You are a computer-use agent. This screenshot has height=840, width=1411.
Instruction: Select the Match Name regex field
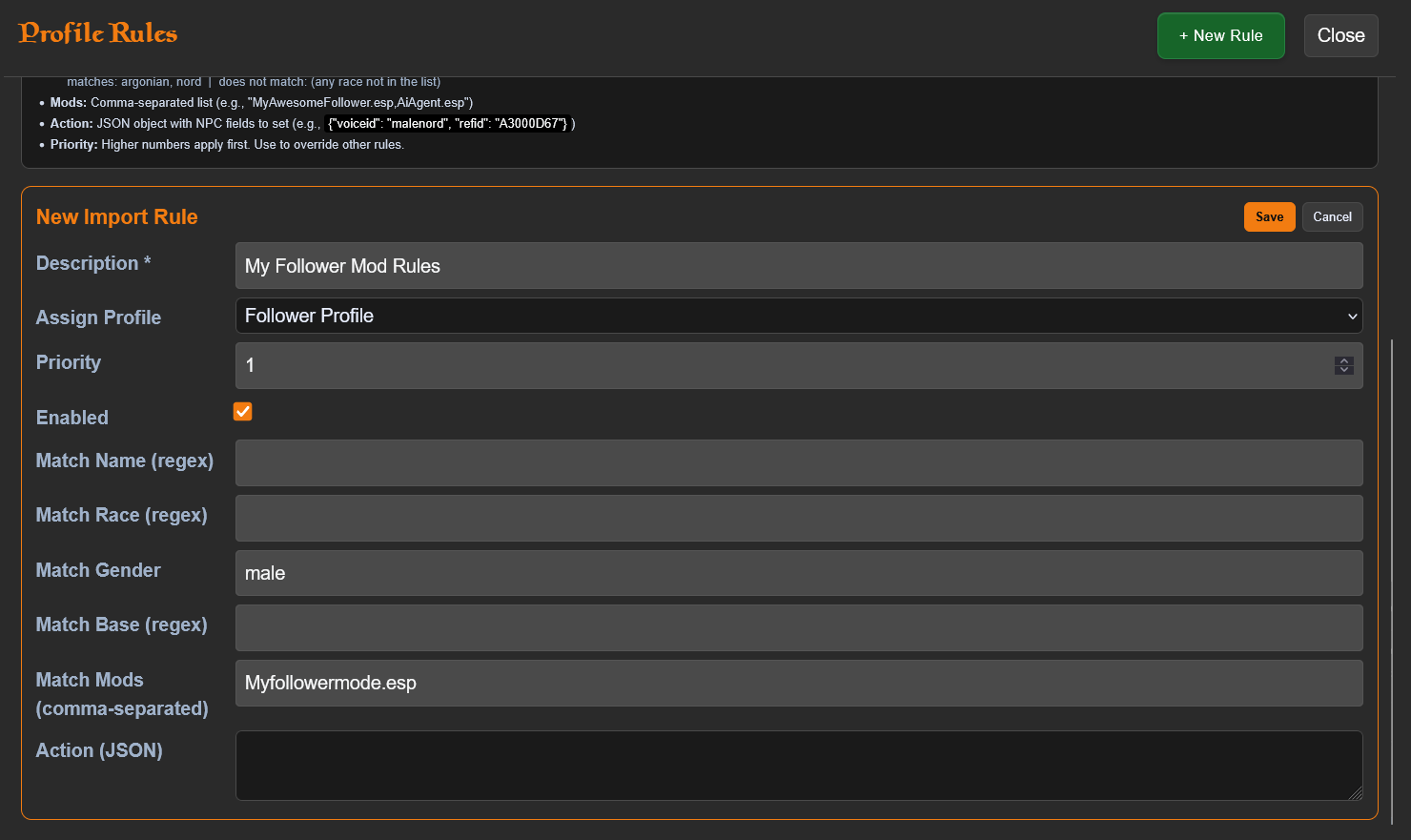[798, 462]
